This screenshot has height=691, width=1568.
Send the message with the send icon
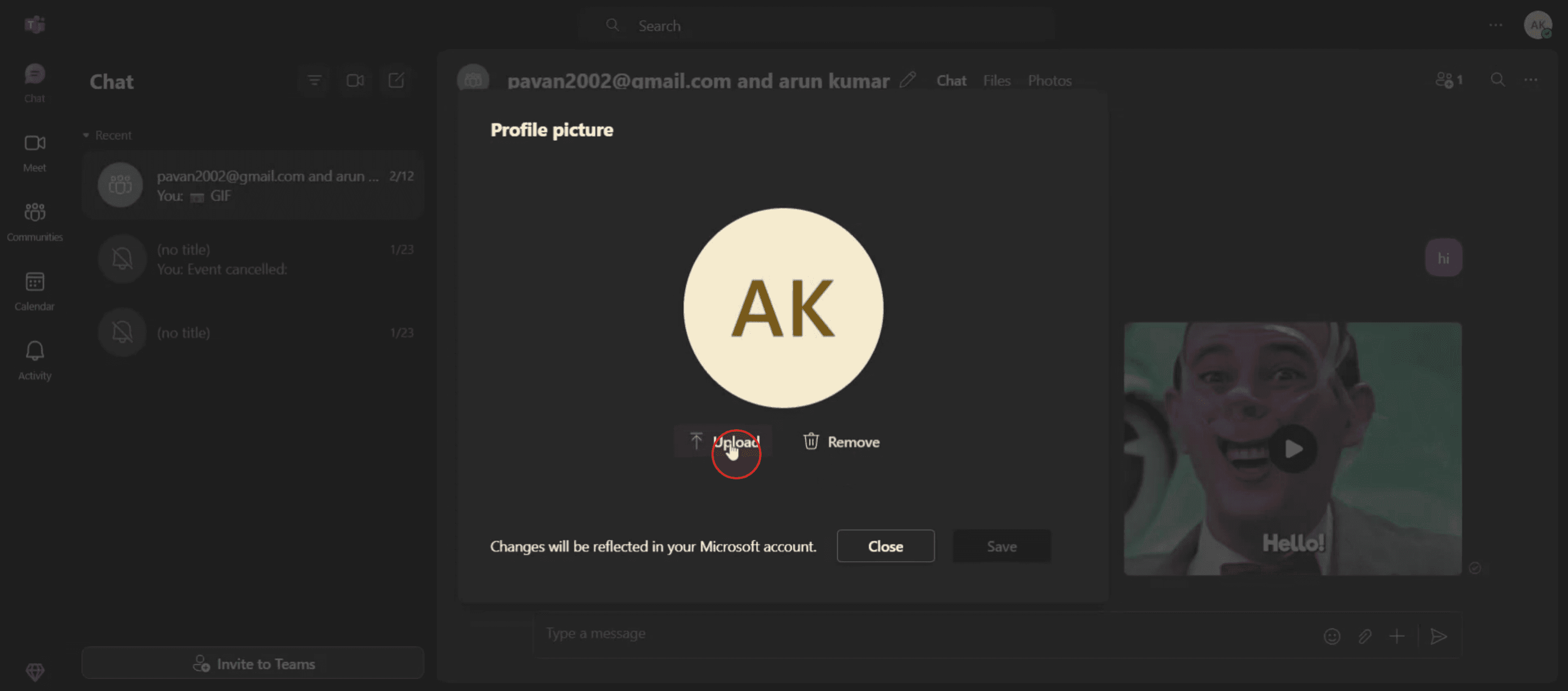pyautogui.click(x=1438, y=636)
